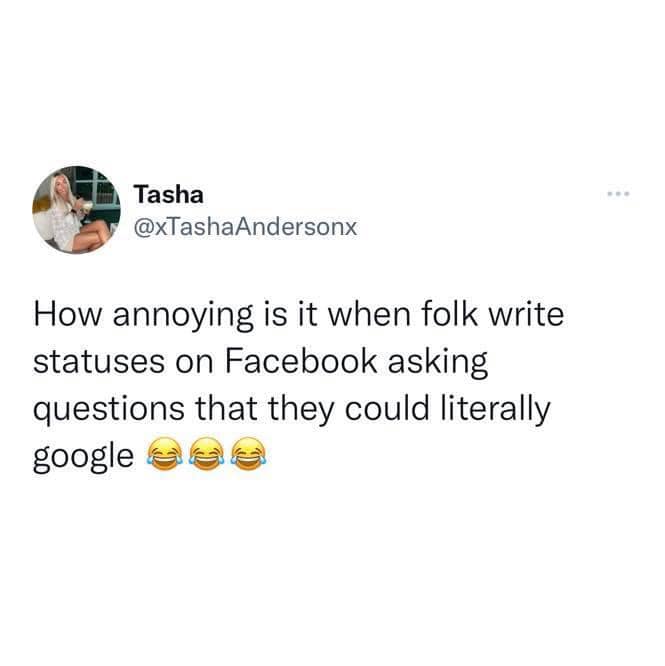
Task: Click the word How starting the tweet
Action: tap(68, 315)
